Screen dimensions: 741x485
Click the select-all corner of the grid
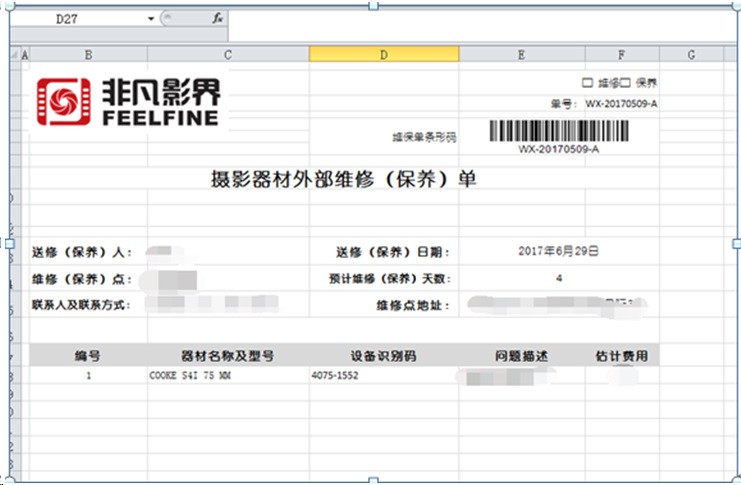17,54
